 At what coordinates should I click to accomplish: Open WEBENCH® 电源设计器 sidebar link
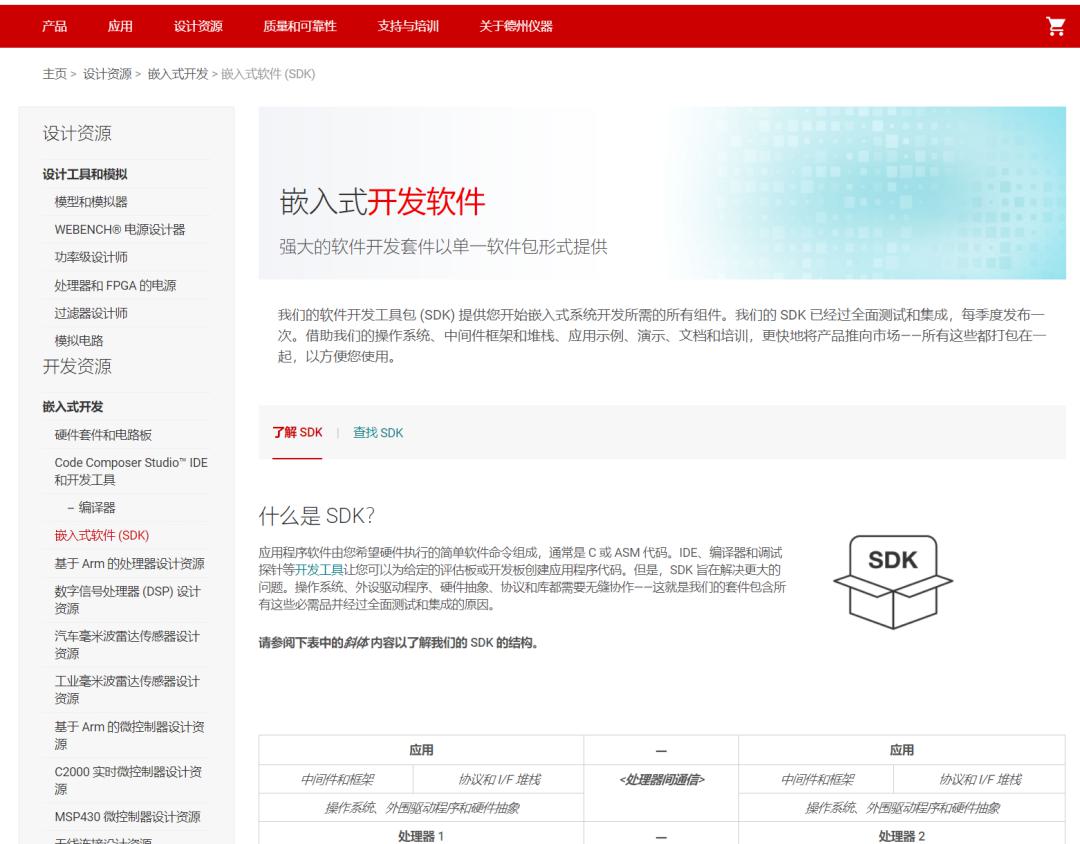[x=120, y=229]
